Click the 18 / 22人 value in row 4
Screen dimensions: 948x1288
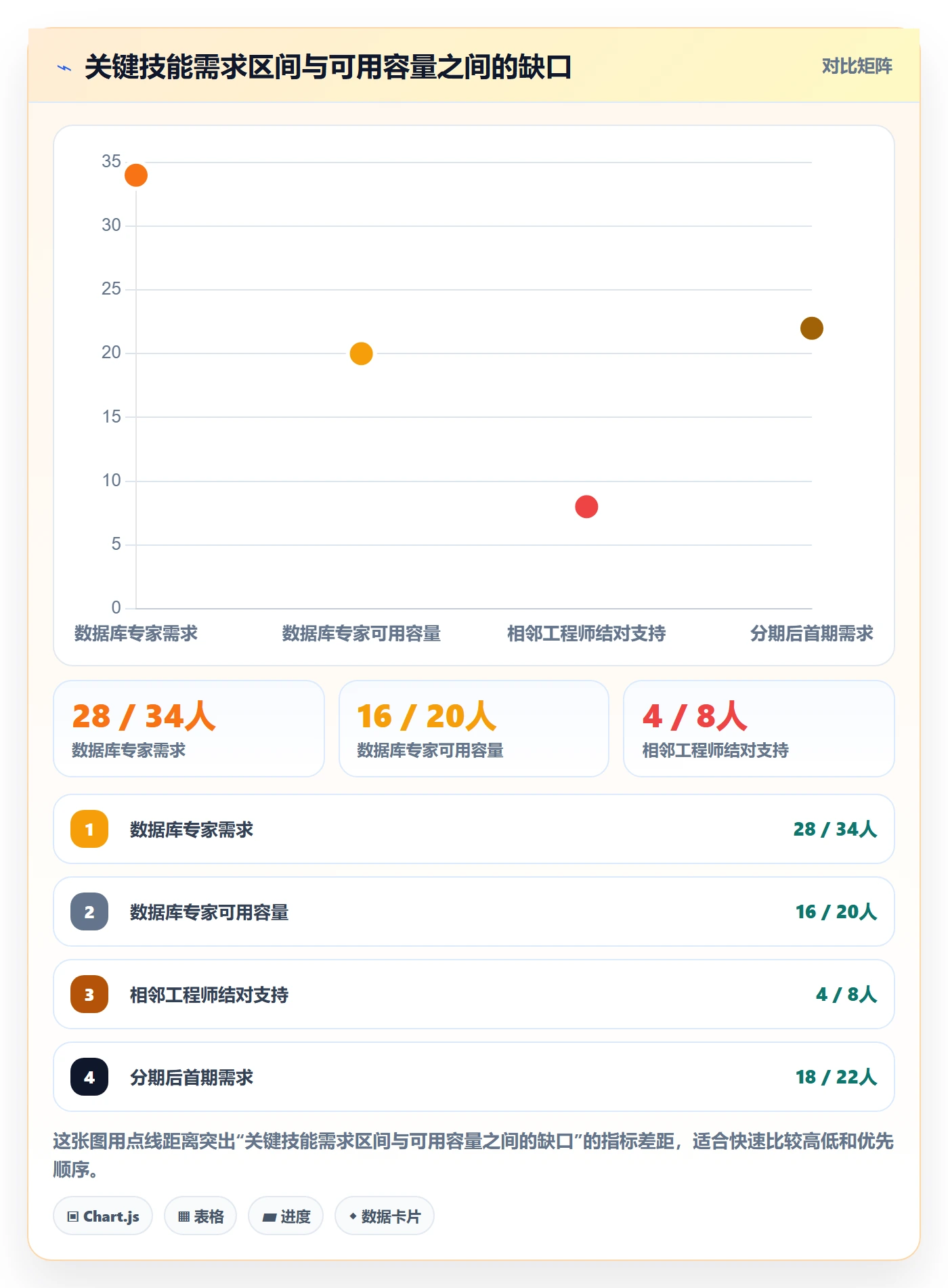(x=836, y=1077)
